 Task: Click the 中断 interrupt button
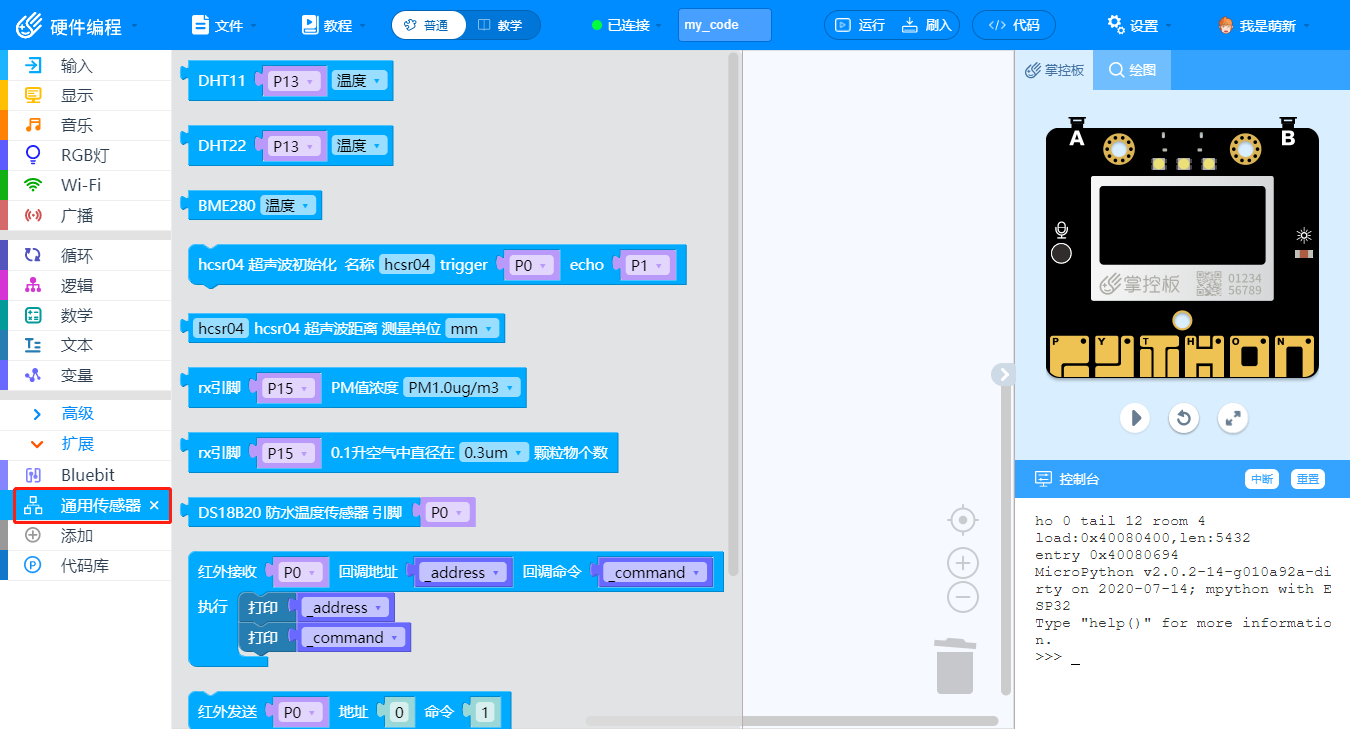click(x=1261, y=479)
